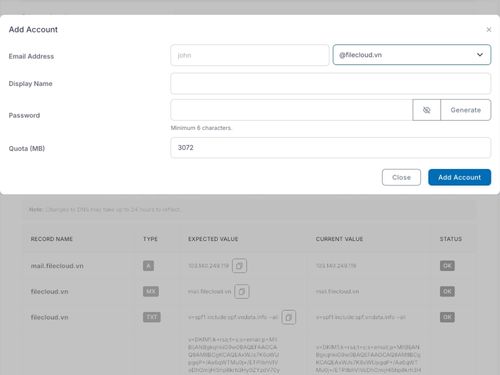Click the STATUS column header
The image size is (500, 375).
click(451, 239)
